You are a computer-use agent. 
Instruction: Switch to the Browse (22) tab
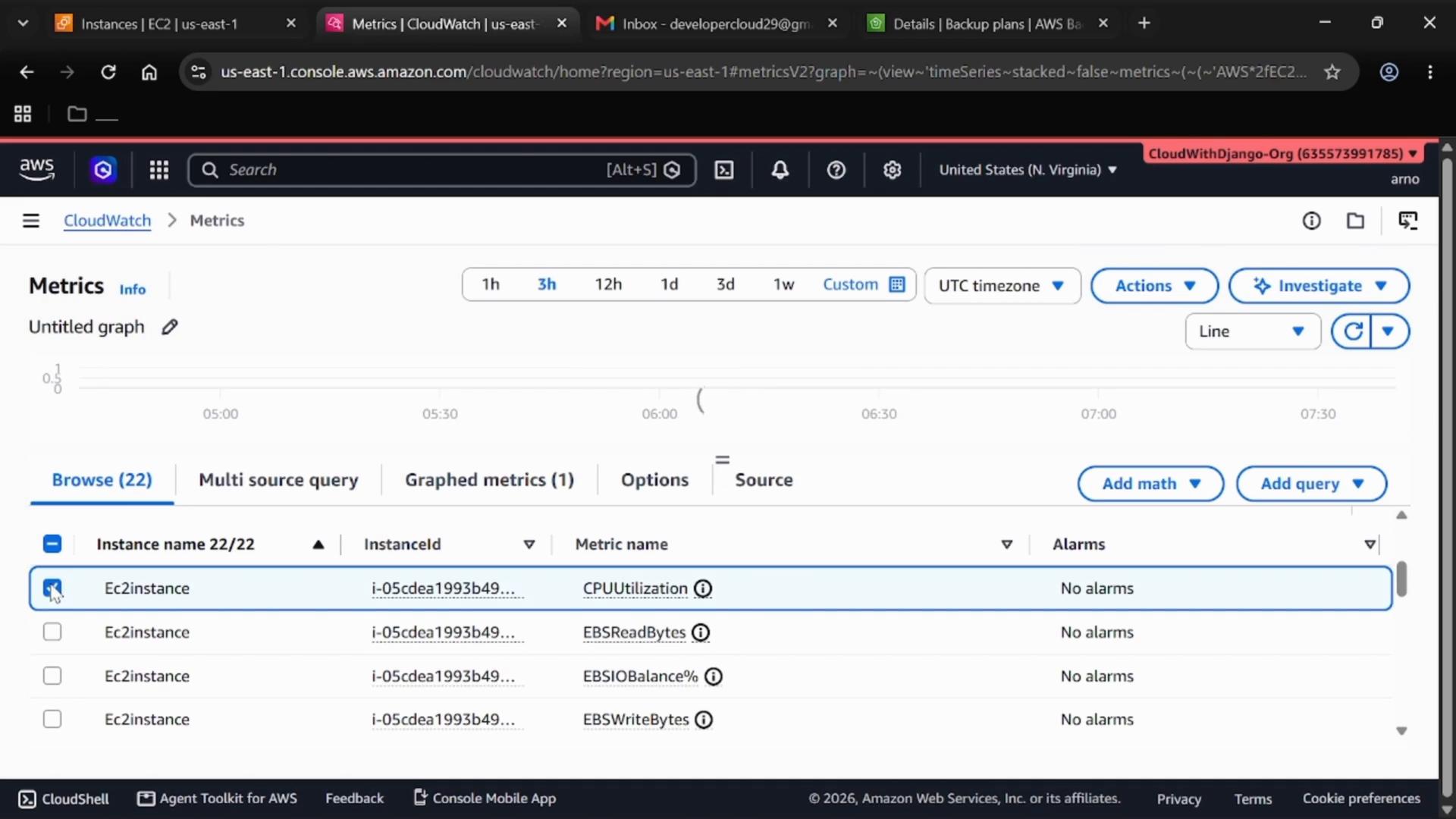coord(102,480)
